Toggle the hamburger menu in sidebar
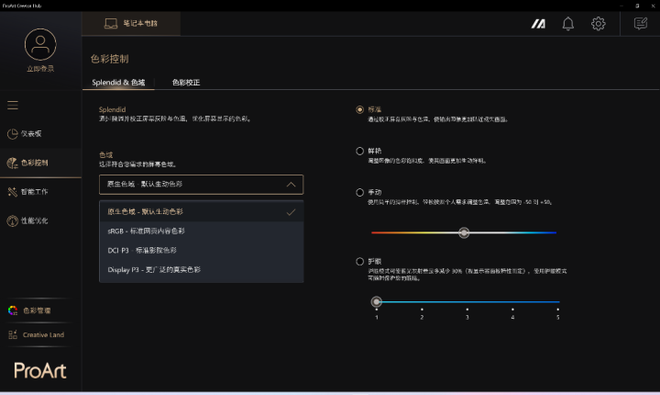Viewport: 660px width, 395px height. coord(13,105)
